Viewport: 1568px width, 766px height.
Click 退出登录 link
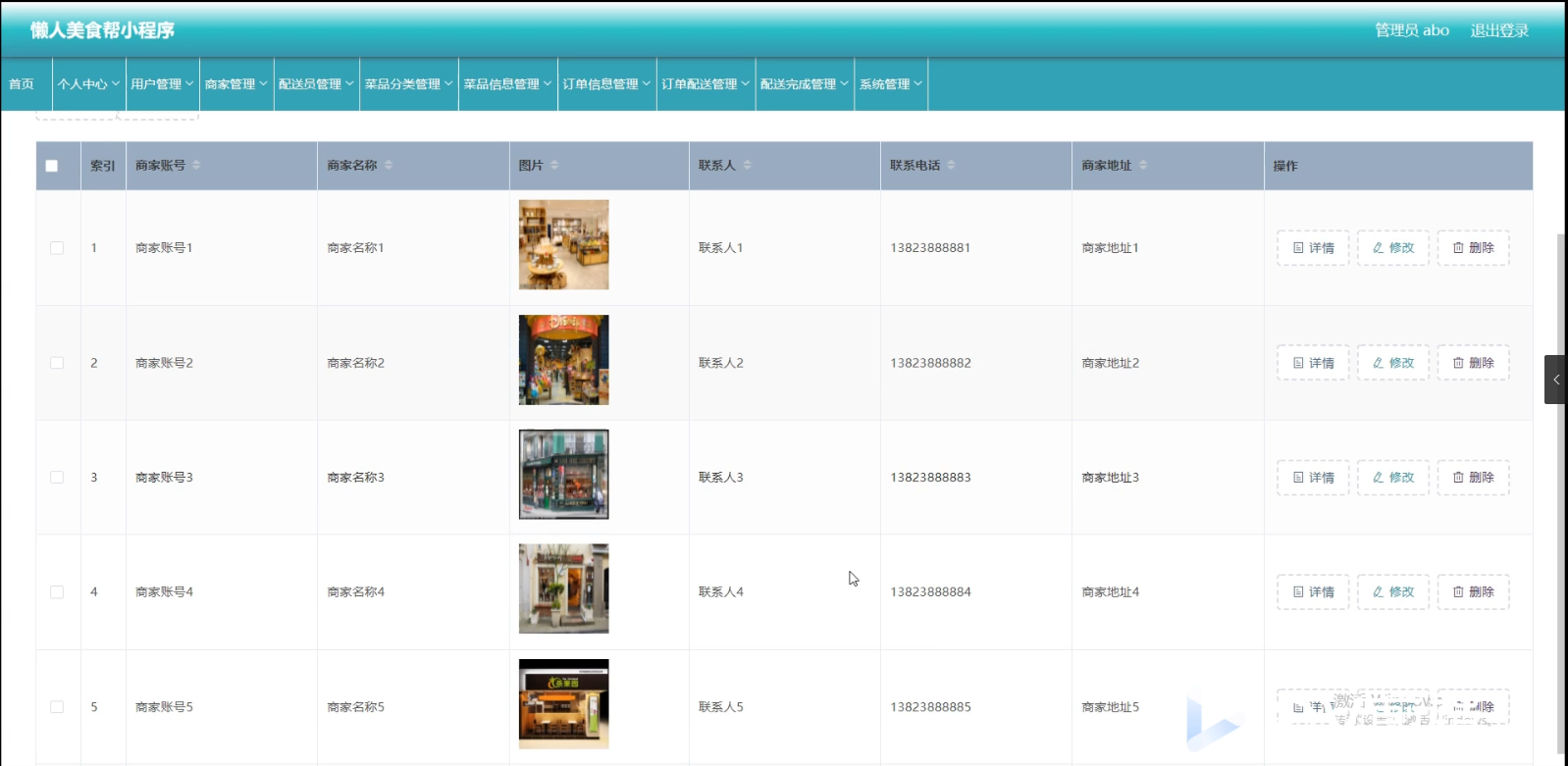(1498, 30)
